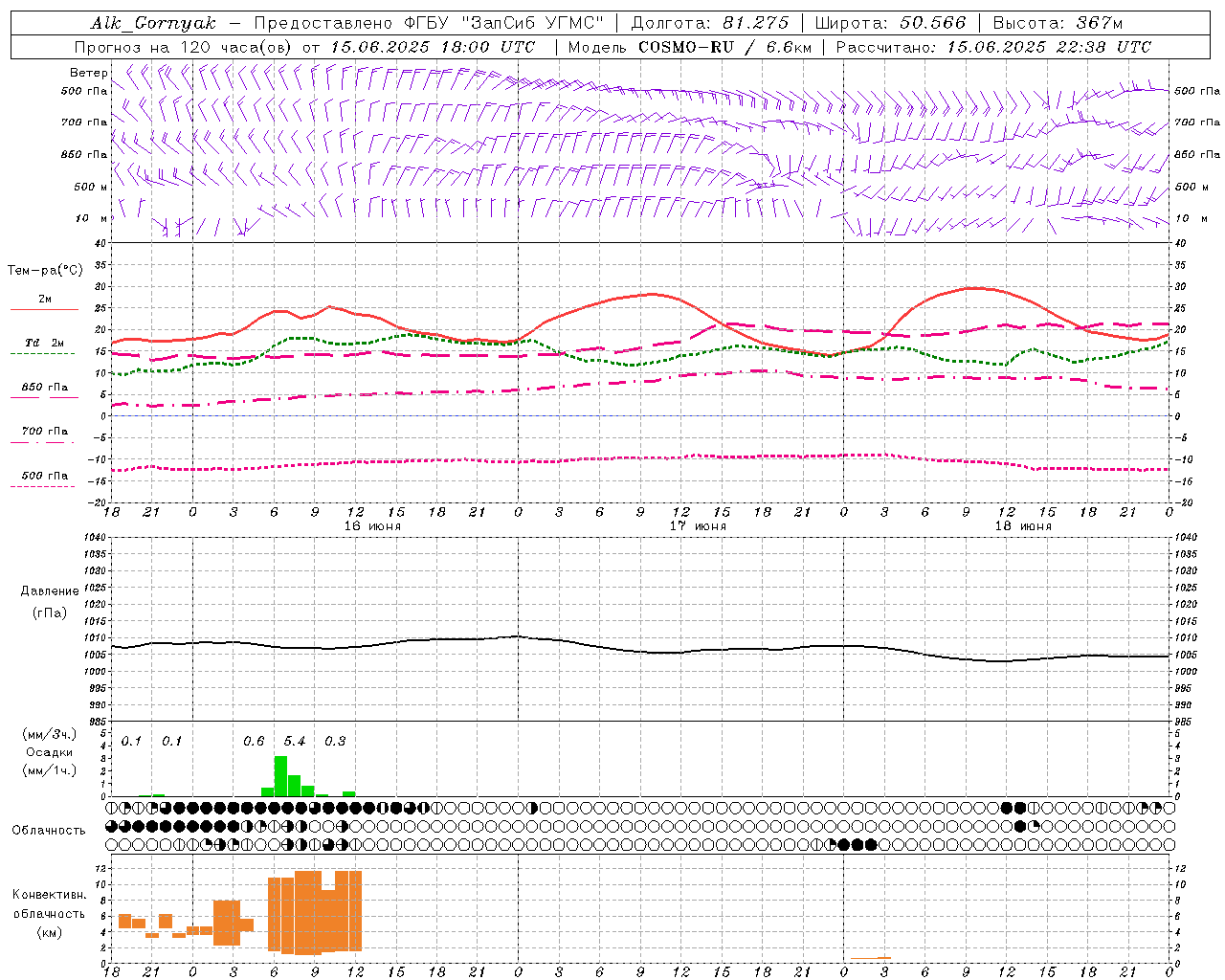Click the dotted 500 гПа temperature legend line
The width and height of the screenshot is (1225, 980).
[x=42, y=486]
